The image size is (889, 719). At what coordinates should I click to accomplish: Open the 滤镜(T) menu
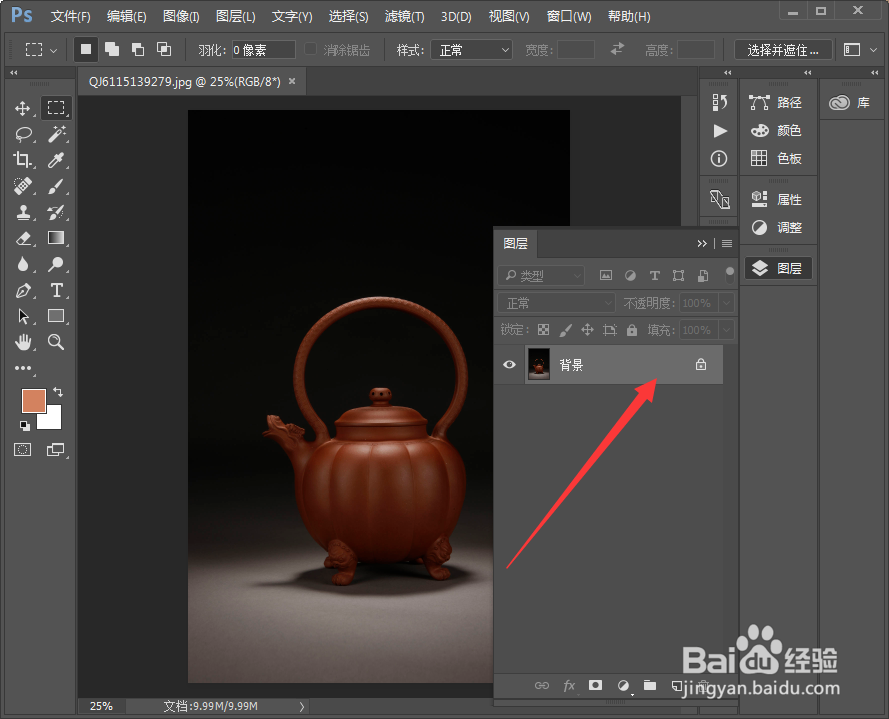click(404, 16)
